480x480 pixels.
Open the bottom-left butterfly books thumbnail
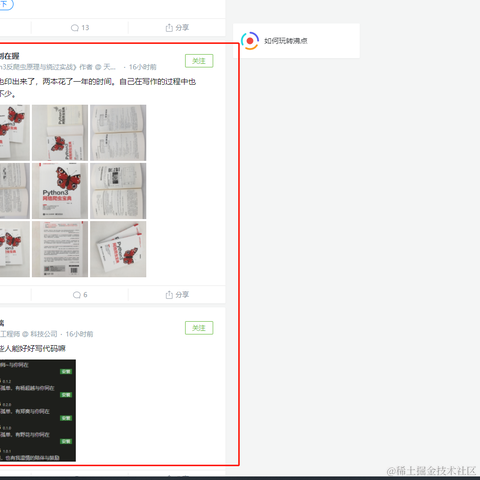click(x=15, y=249)
